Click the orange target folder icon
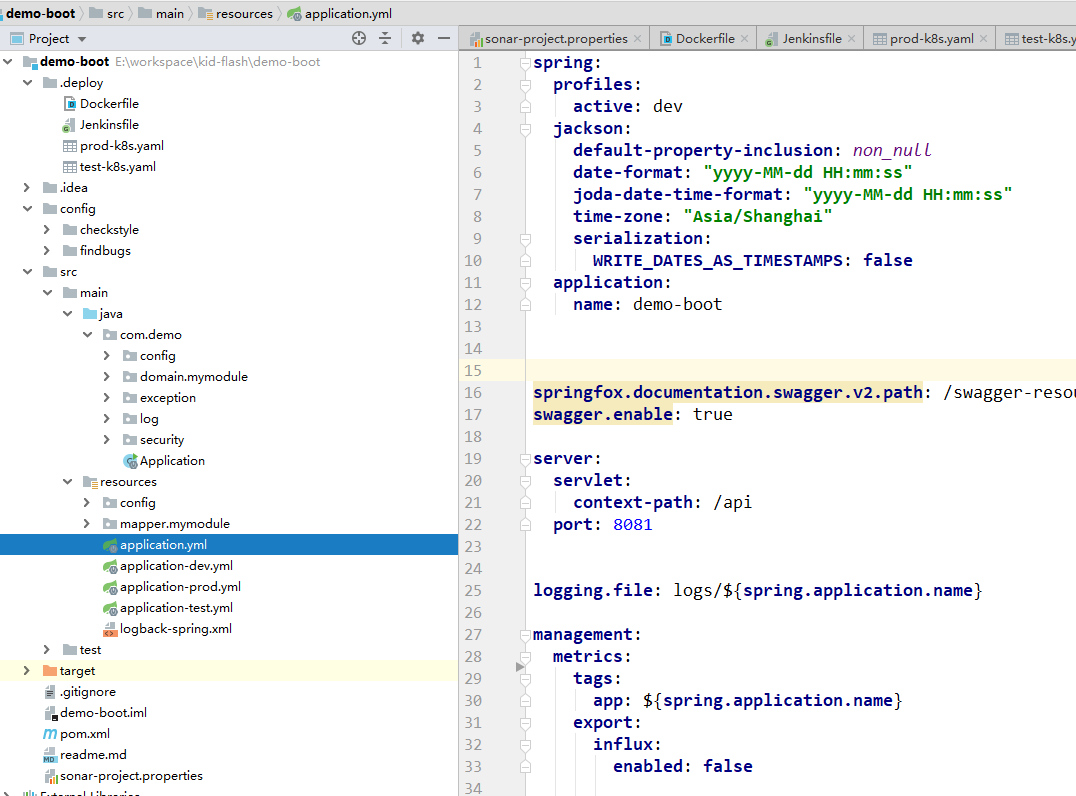 (49, 670)
